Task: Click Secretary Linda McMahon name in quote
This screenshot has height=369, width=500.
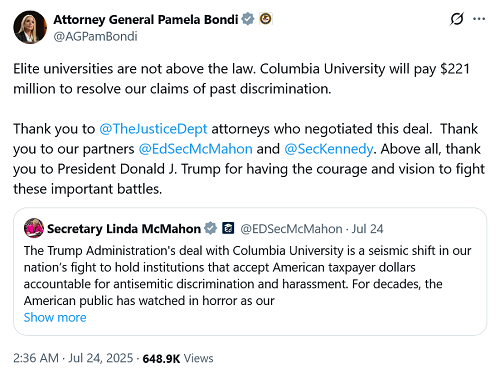Action: click(x=124, y=229)
